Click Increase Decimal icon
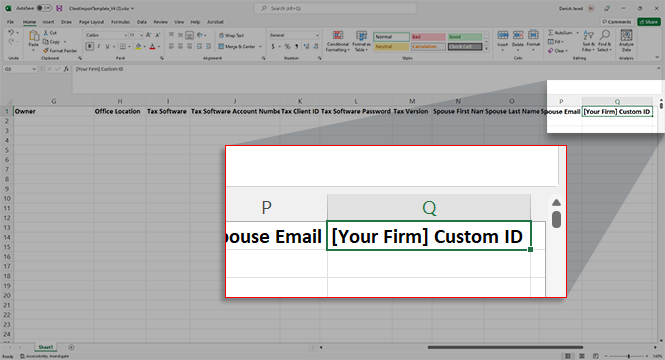This screenshot has height=360, width=665. point(306,46)
